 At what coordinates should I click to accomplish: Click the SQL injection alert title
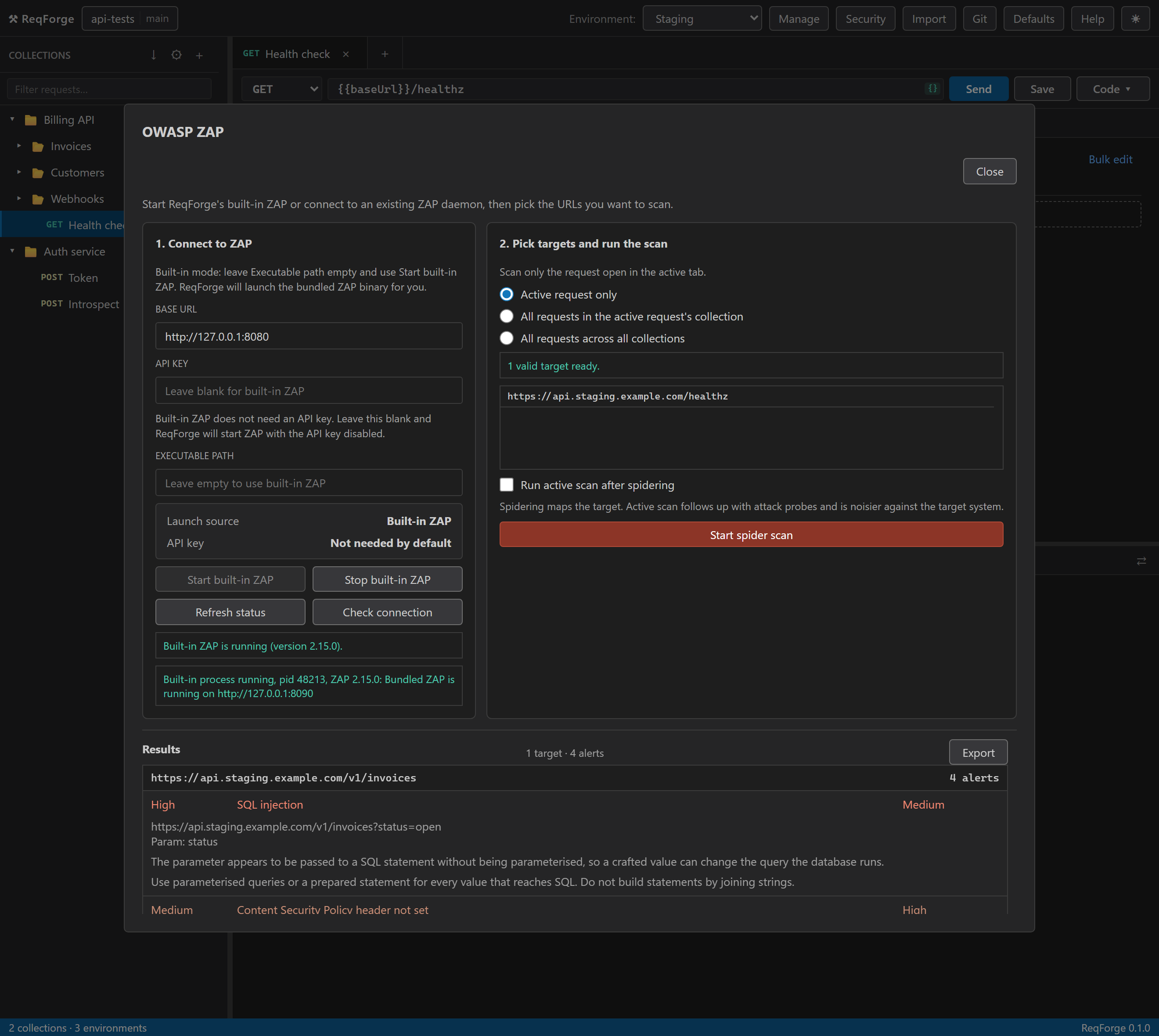click(x=270, y=804)
